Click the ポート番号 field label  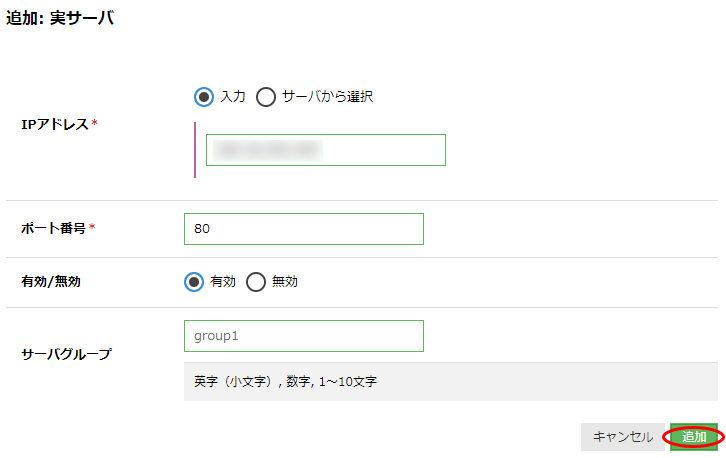pyautogui.click(x=54, y=228)
